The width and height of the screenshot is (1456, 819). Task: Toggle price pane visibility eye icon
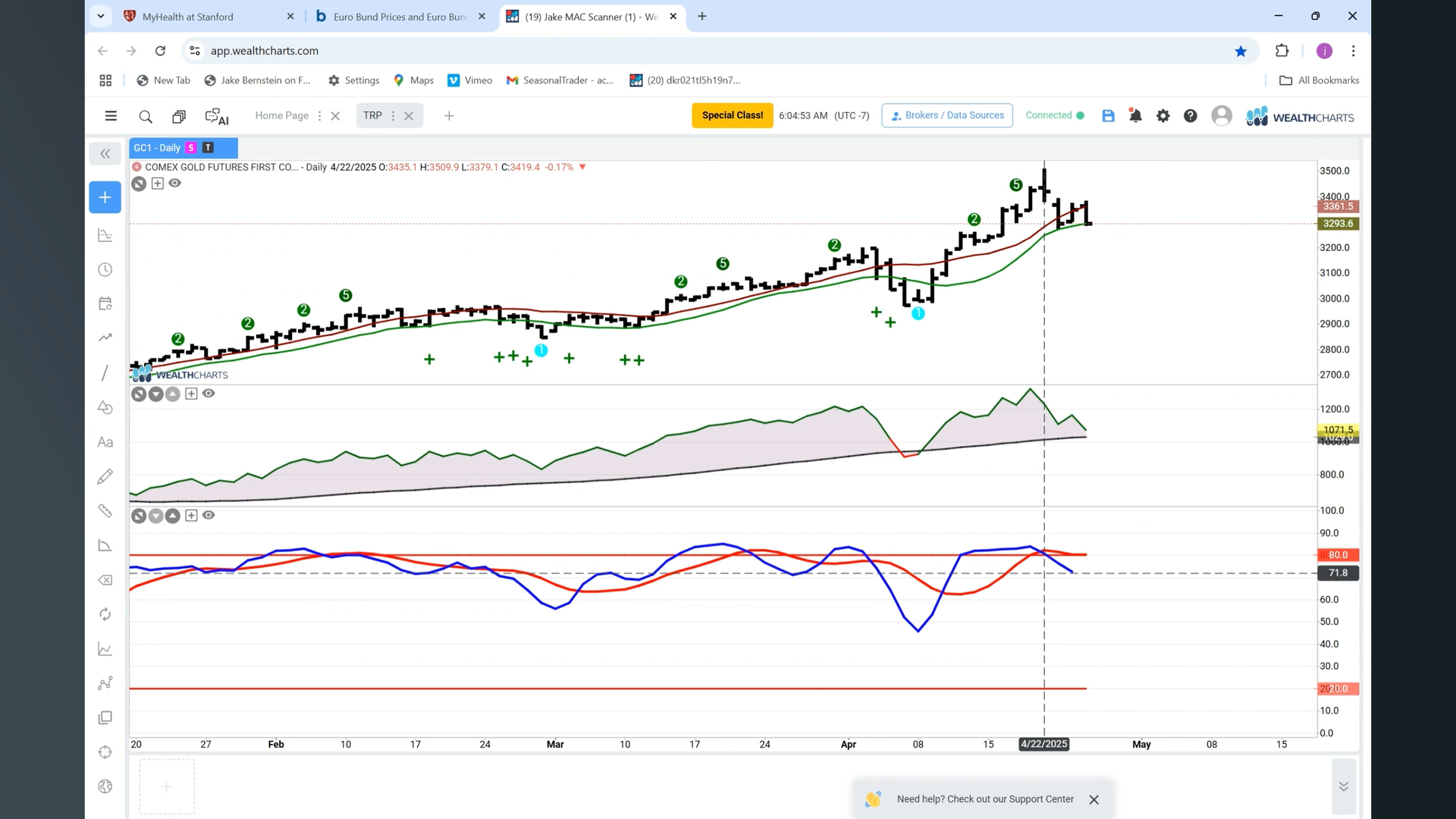(175, 184)
